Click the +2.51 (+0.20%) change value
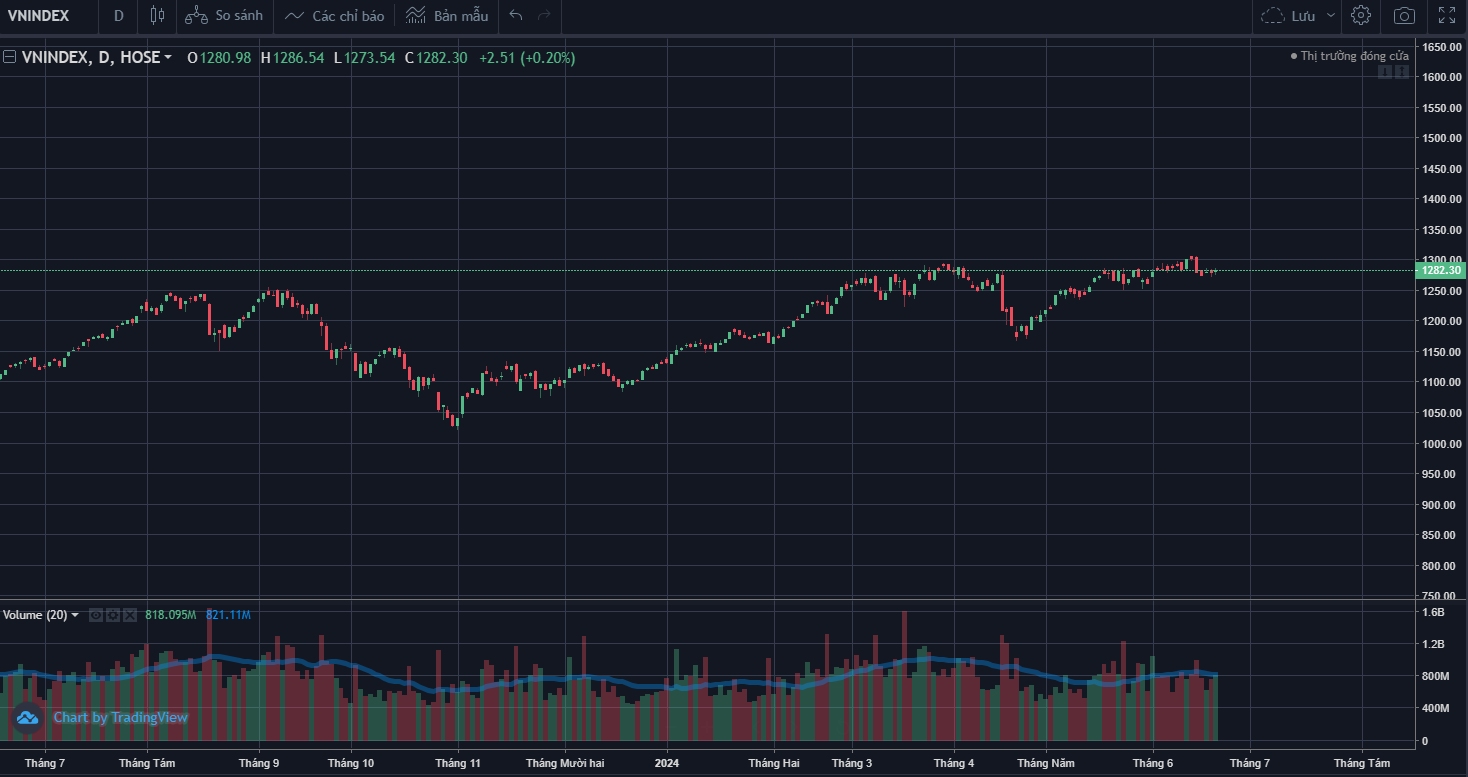Screen dimensions: 1468x777 point(527,58)
